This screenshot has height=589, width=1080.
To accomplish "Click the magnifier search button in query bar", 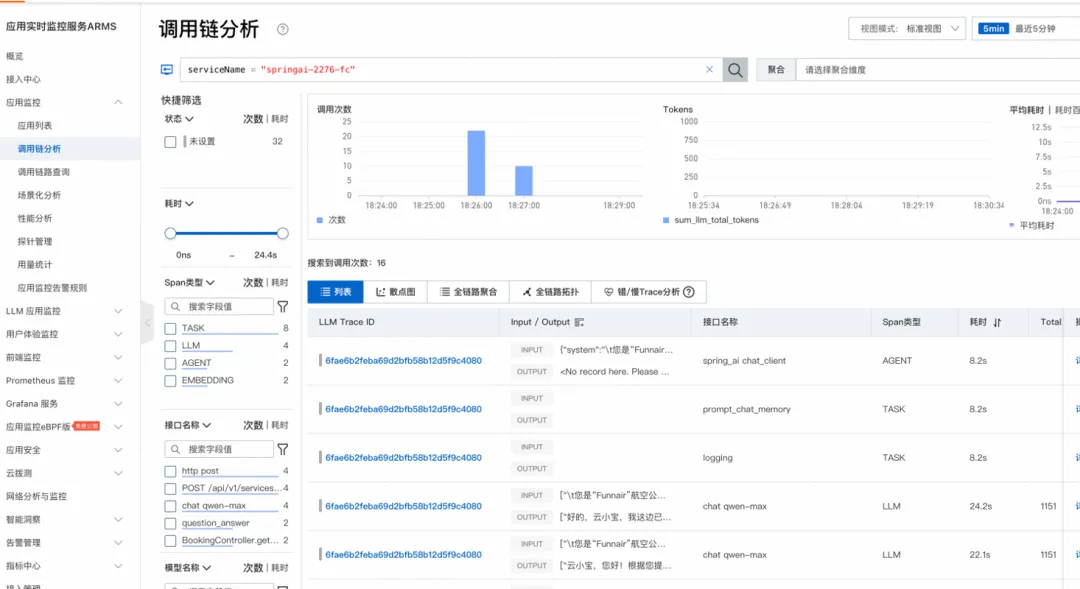I will click(x=735, y=70).
